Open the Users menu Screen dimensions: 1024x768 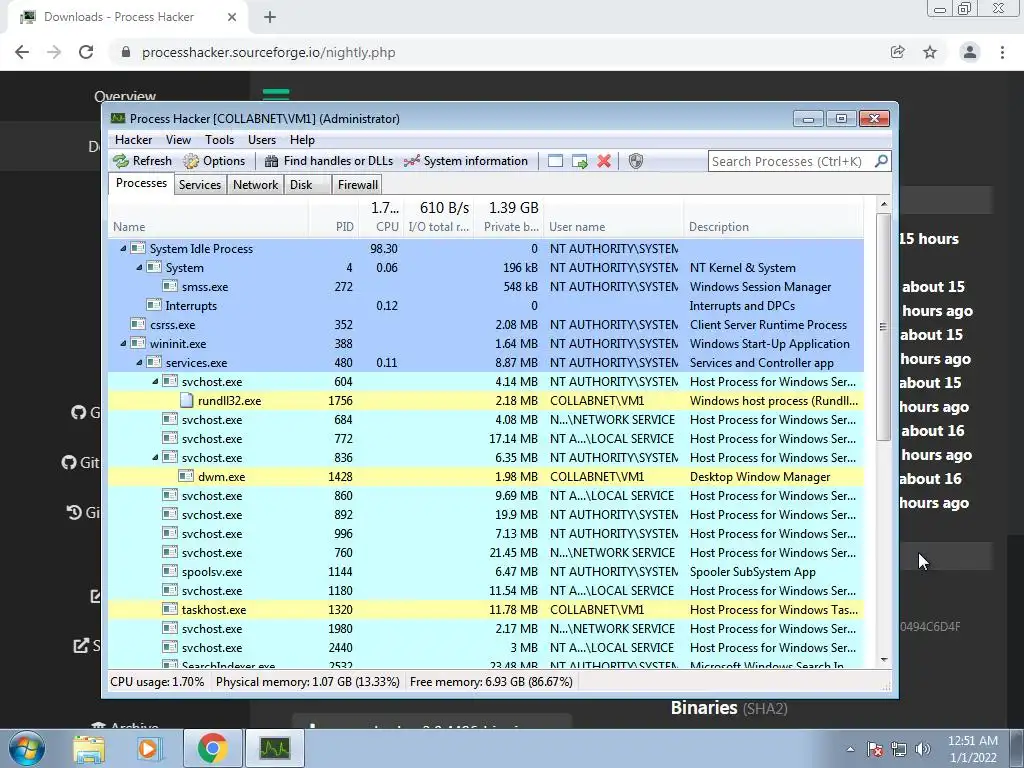click(262, 140)
